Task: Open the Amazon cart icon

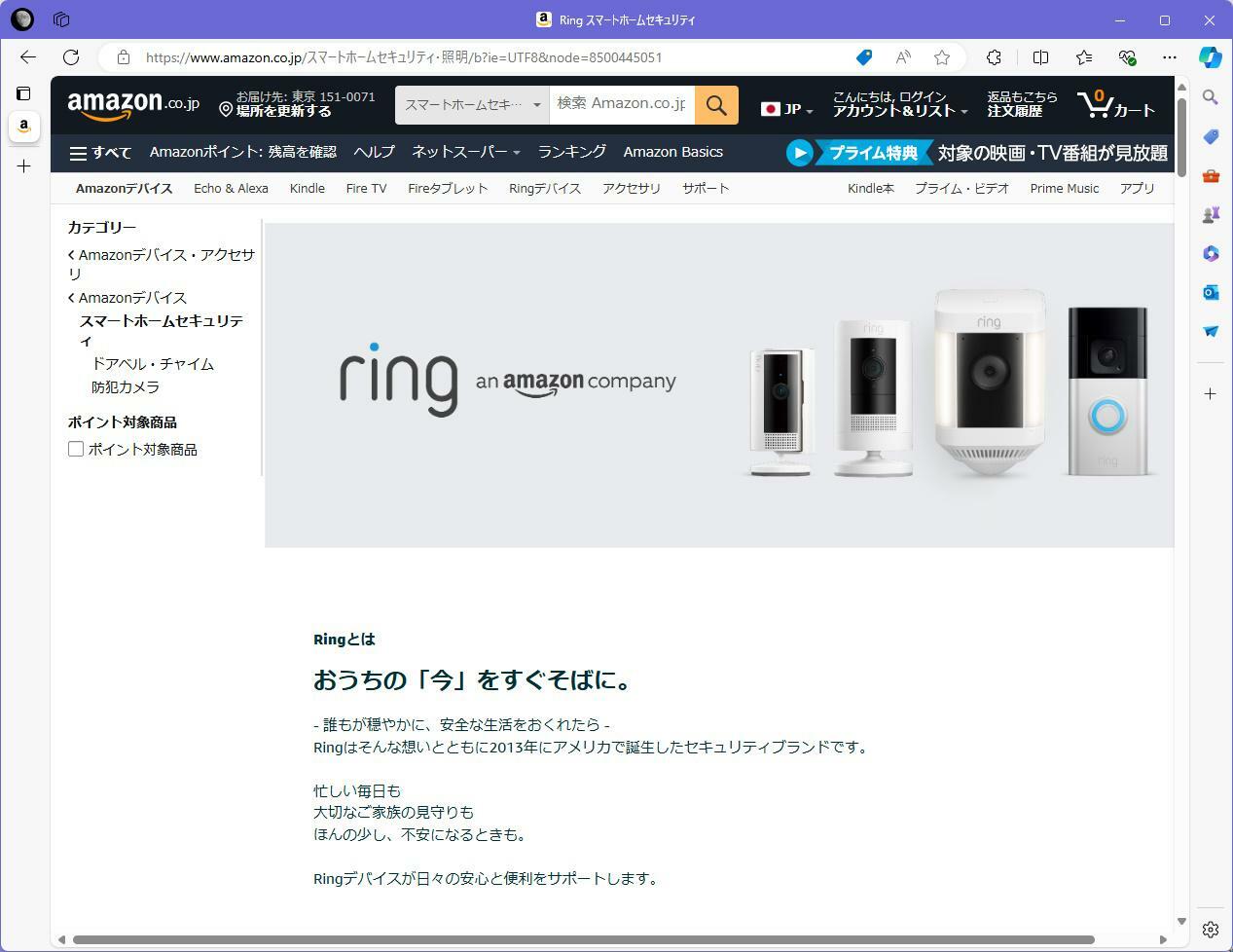Action: (1116, 104)
